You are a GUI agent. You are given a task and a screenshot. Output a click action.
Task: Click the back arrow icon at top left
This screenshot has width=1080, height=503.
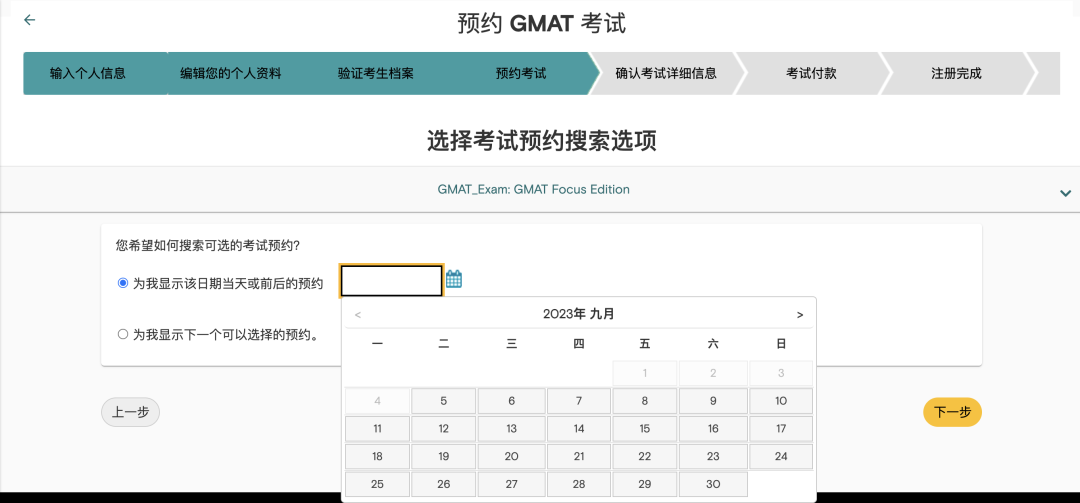click(x=29, y=20)
